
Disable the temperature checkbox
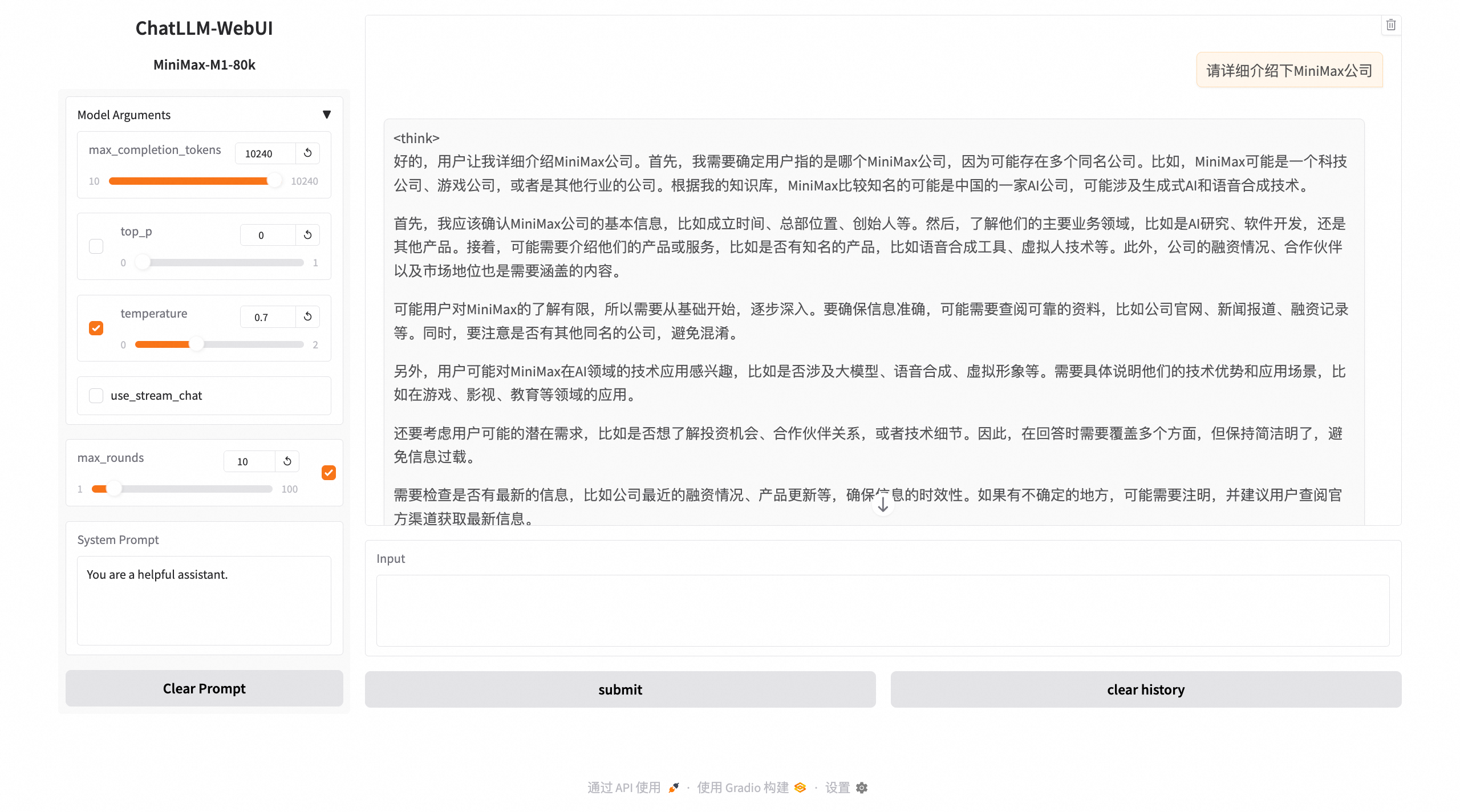96,328
